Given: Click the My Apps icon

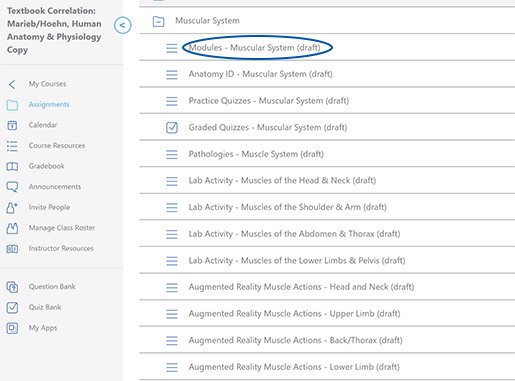Looking at the screenshot, I should (12, 328).
